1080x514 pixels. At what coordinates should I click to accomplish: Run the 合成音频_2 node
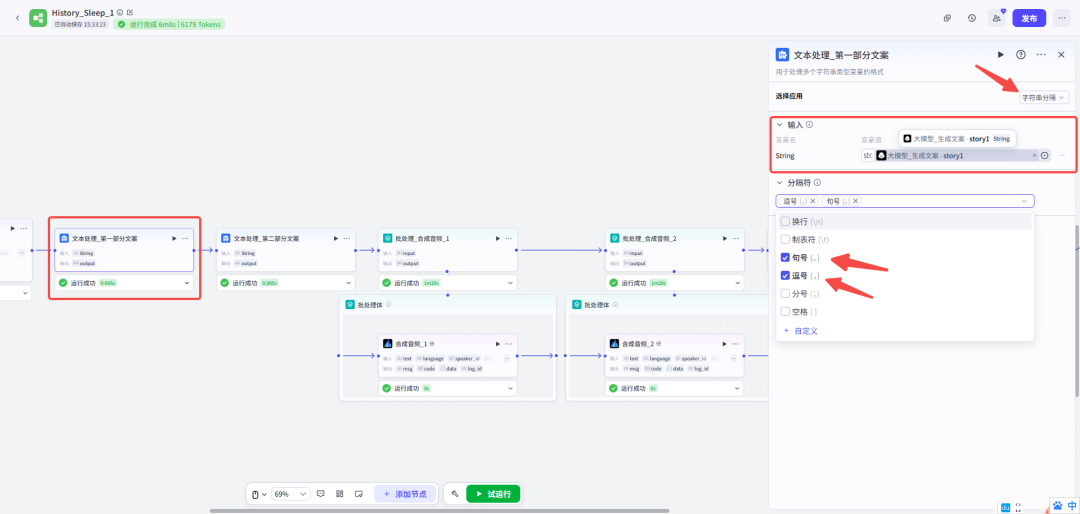(724, 344)
